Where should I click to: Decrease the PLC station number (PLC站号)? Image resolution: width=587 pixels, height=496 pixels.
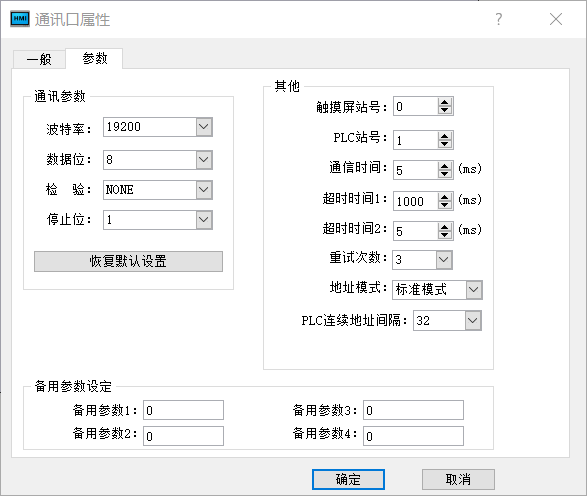(x=444, y=144)
